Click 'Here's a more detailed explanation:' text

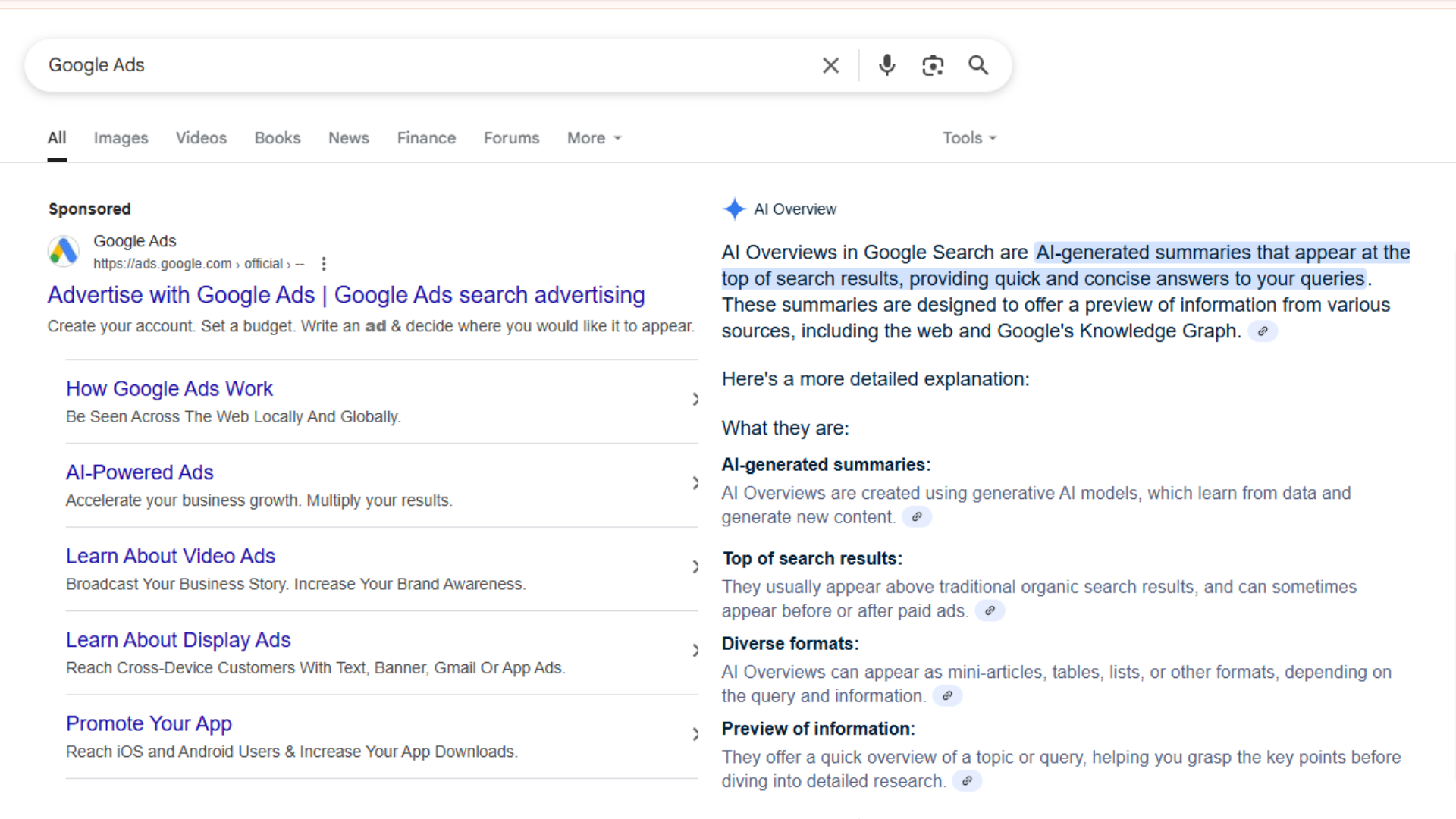point(876,379)
